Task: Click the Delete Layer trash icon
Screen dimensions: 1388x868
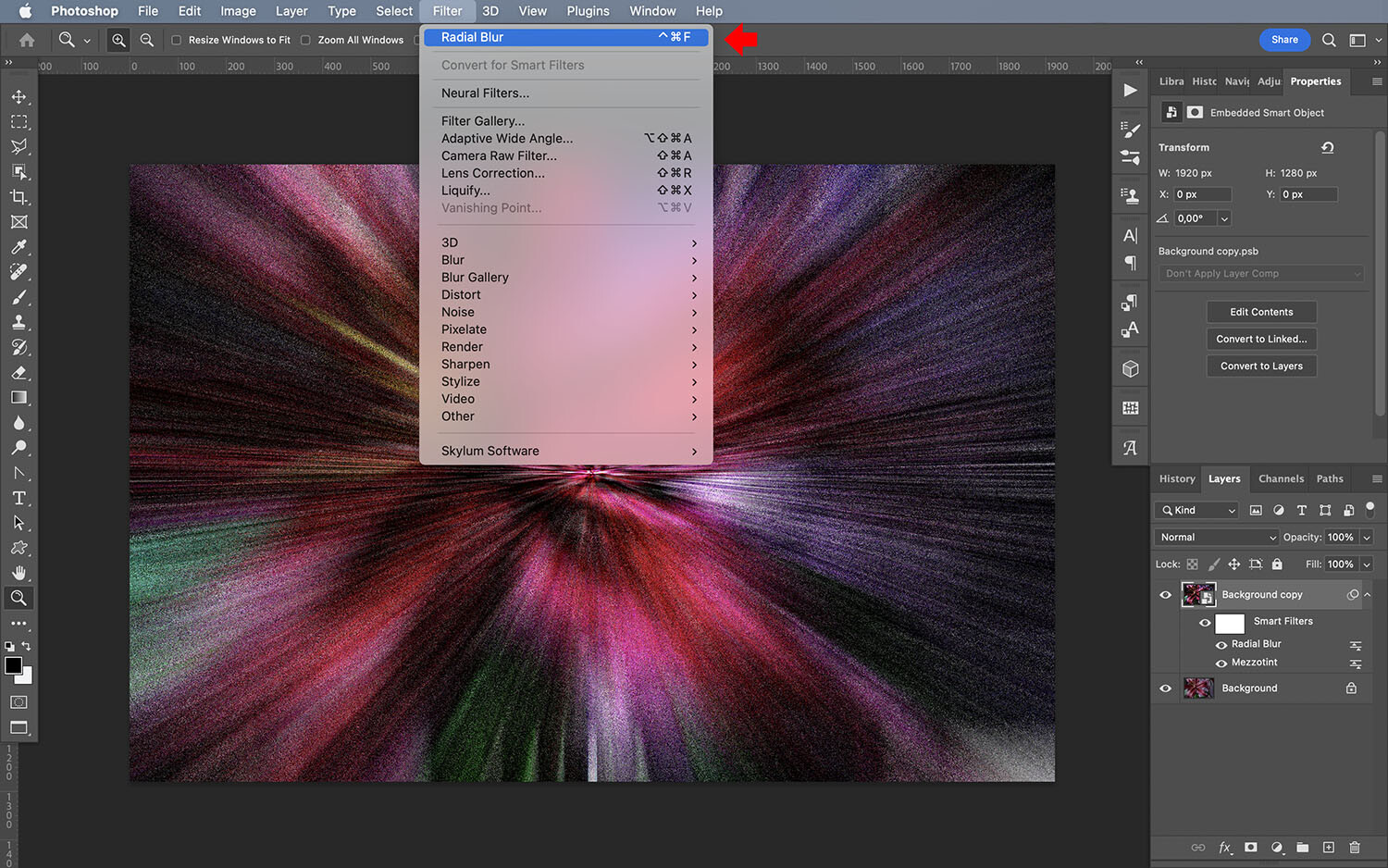Action: (x=1354, y=847)
